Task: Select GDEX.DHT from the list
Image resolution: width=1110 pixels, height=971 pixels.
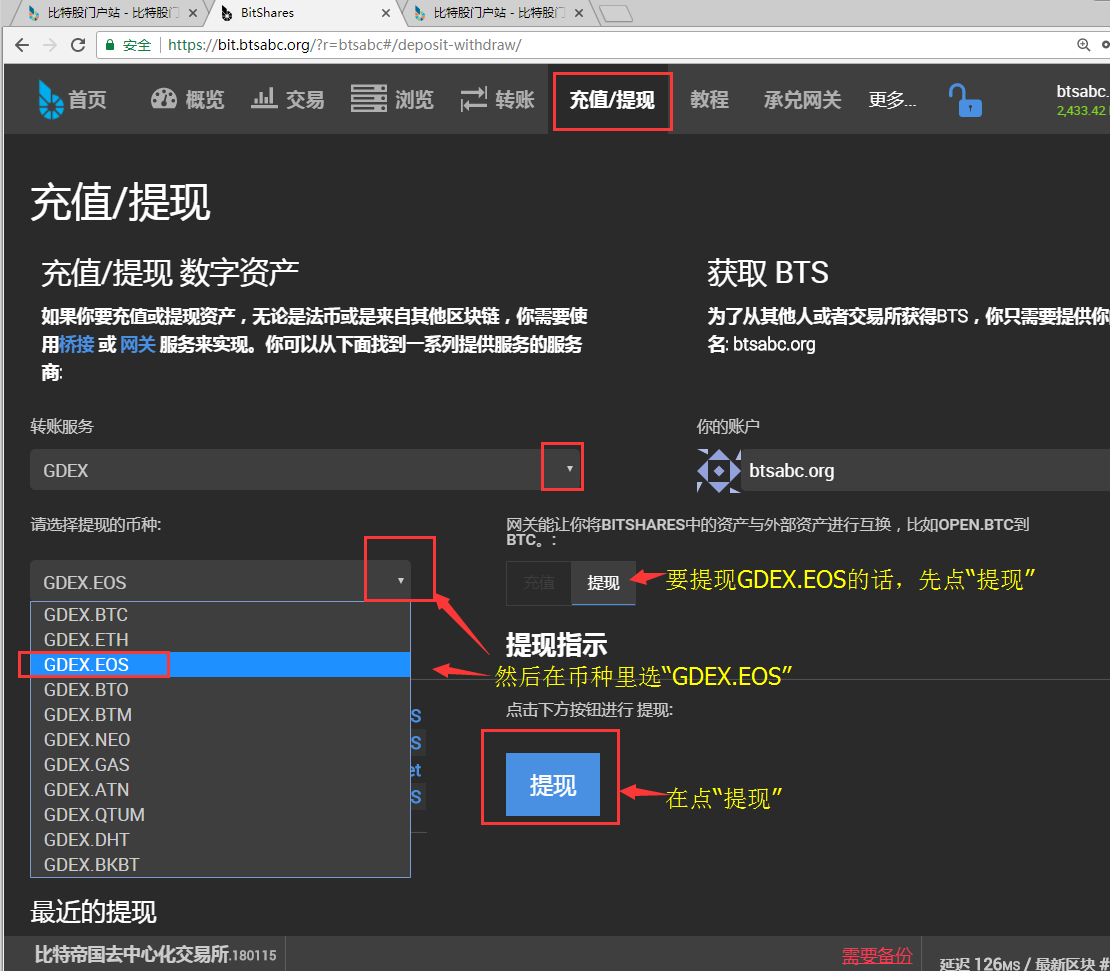Action: pos(220,839)
